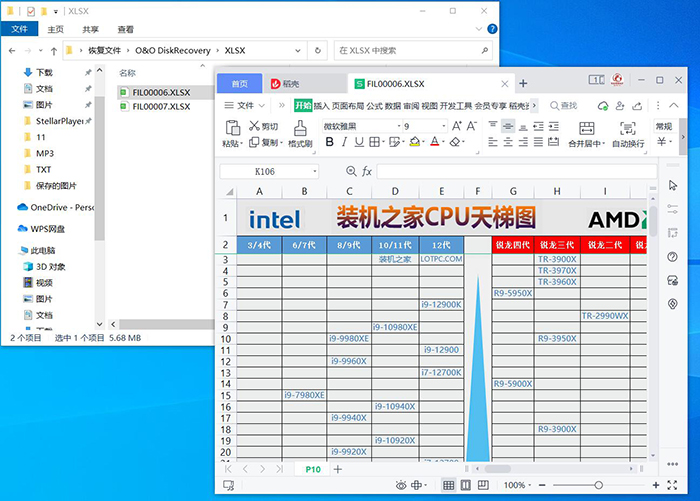This screenshot has width=700, height=501.
Task: Open the 插入 (Insert) ribbon tab
Action: 321,105
